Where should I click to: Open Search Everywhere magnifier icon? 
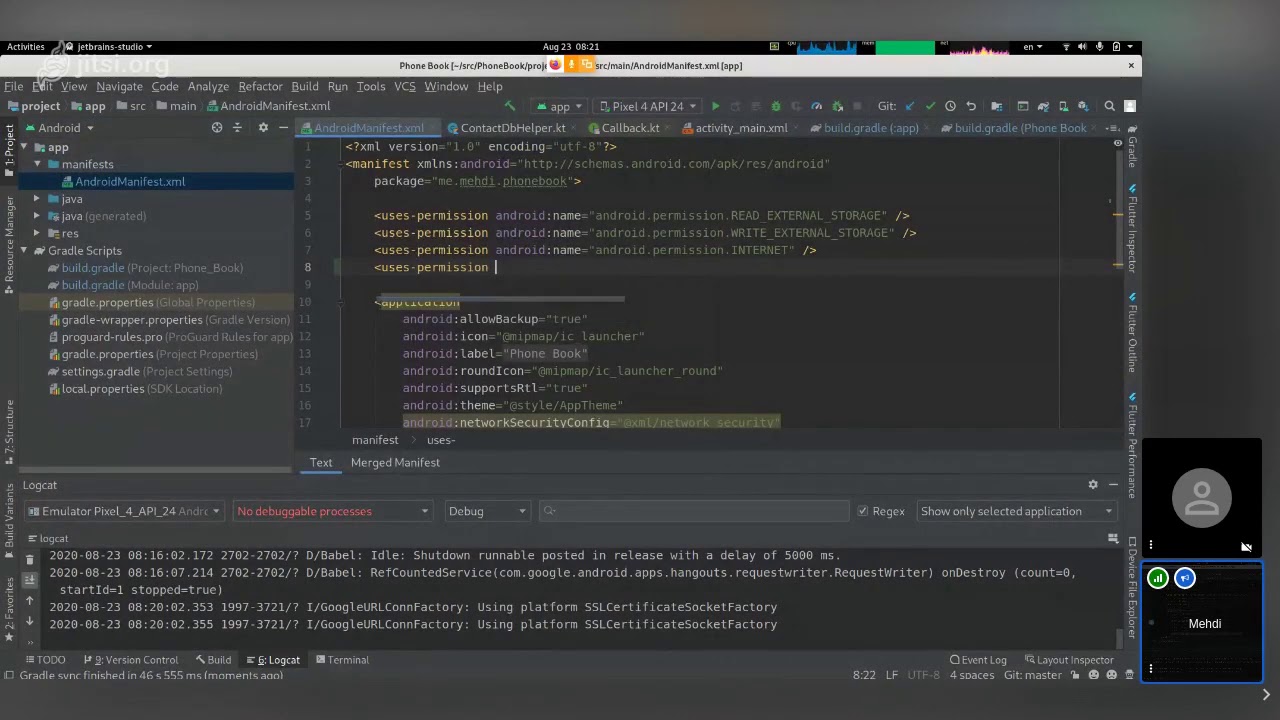click(1109, 106)
